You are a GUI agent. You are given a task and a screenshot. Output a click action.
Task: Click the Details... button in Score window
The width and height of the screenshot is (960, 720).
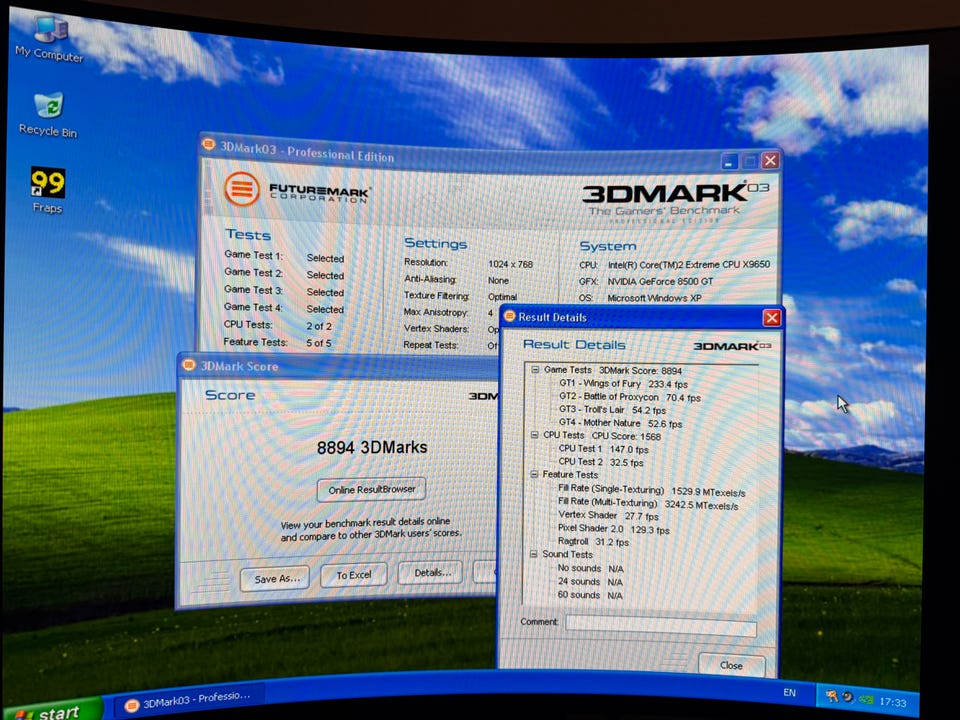point(430,572)
